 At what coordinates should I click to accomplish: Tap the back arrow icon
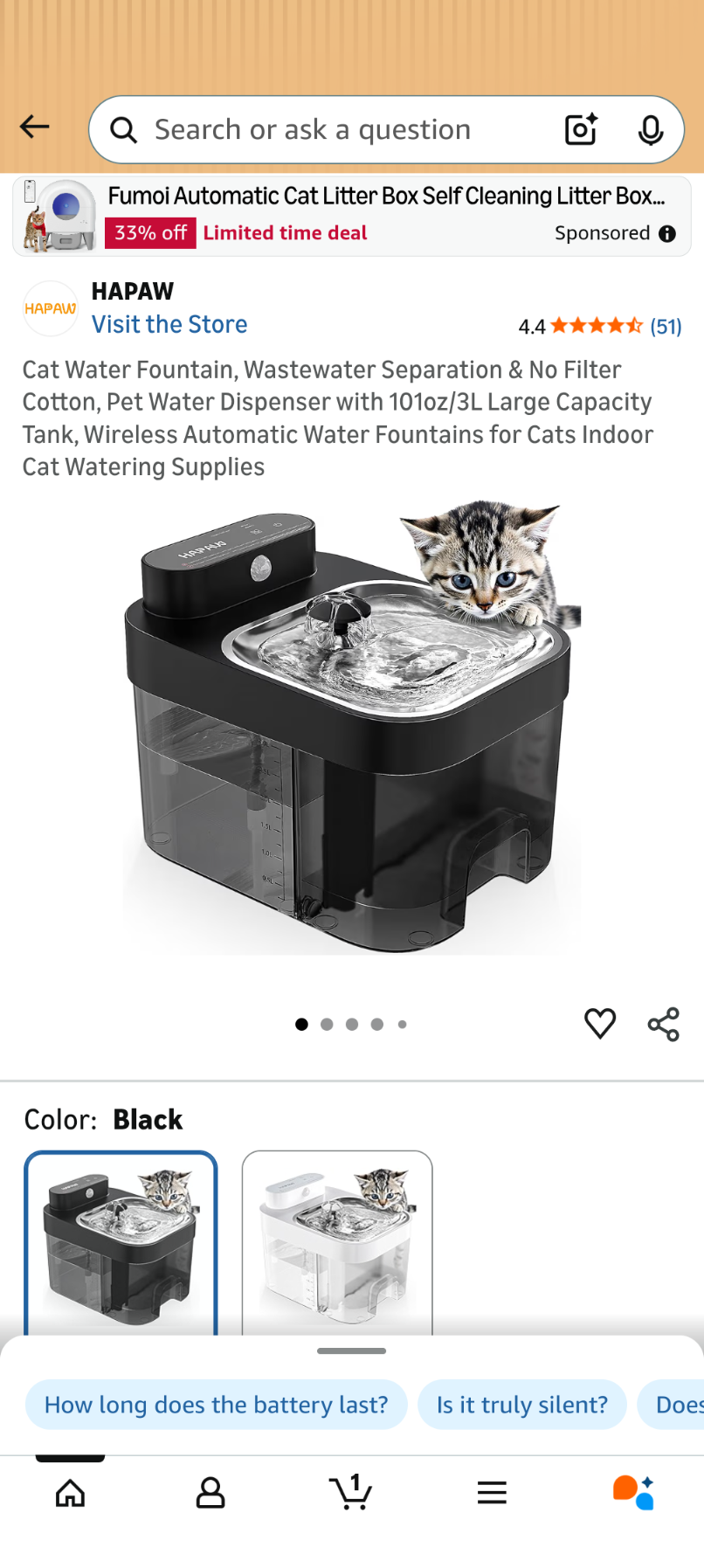[35, 128]
